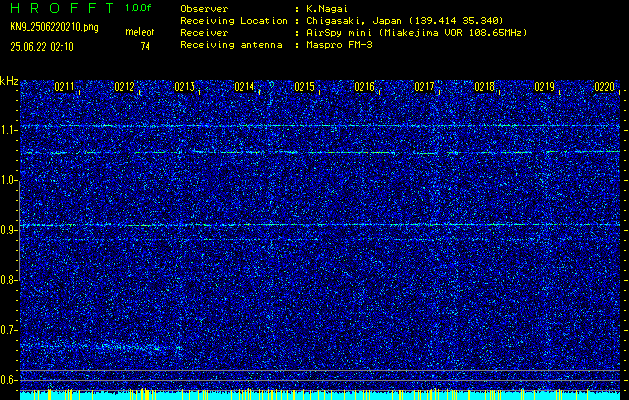Click the faint meteor echo trace near 0.67 kHz

tap(100, 347)
